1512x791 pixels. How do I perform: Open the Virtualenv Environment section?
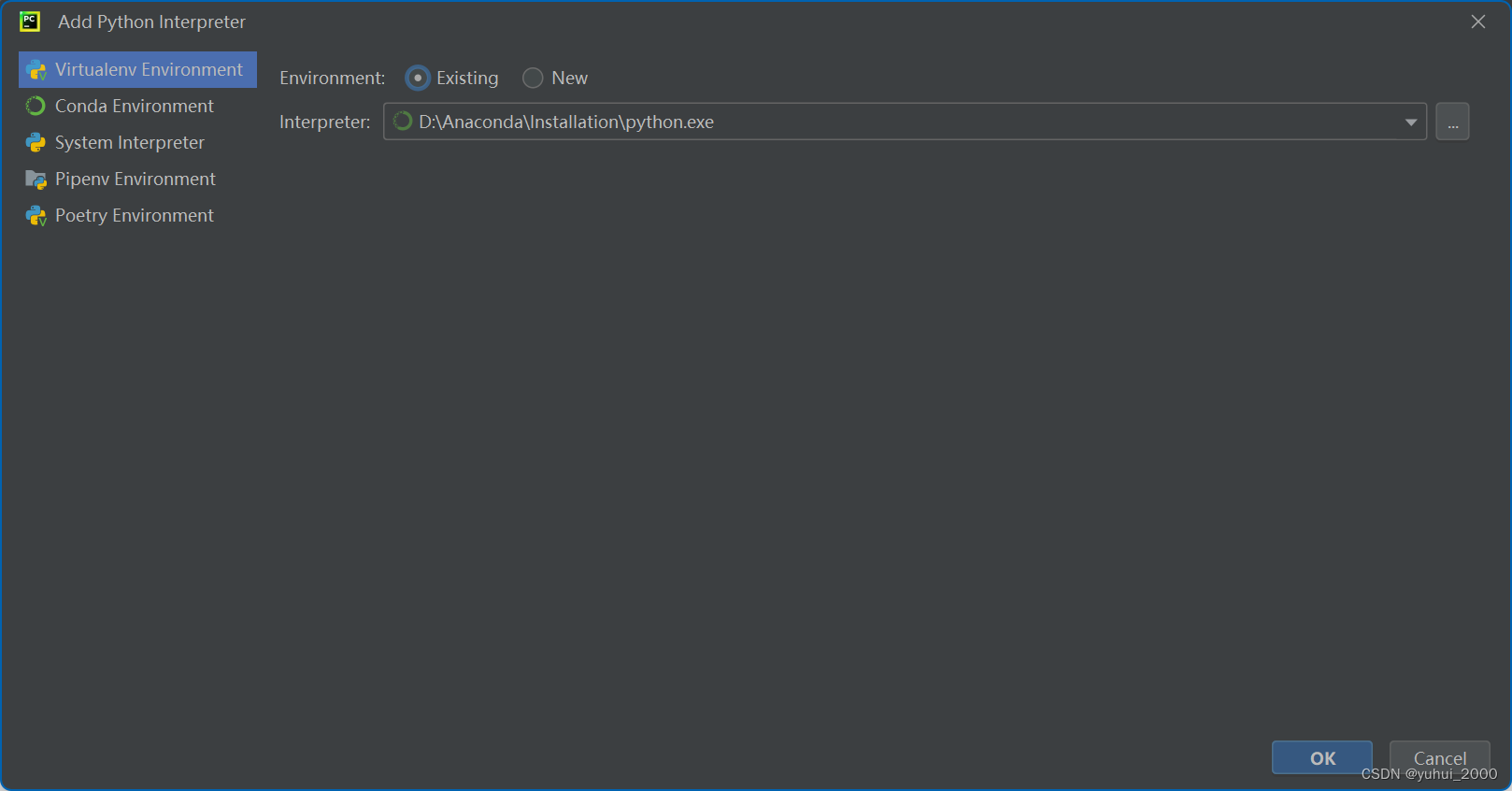point(137,70)
